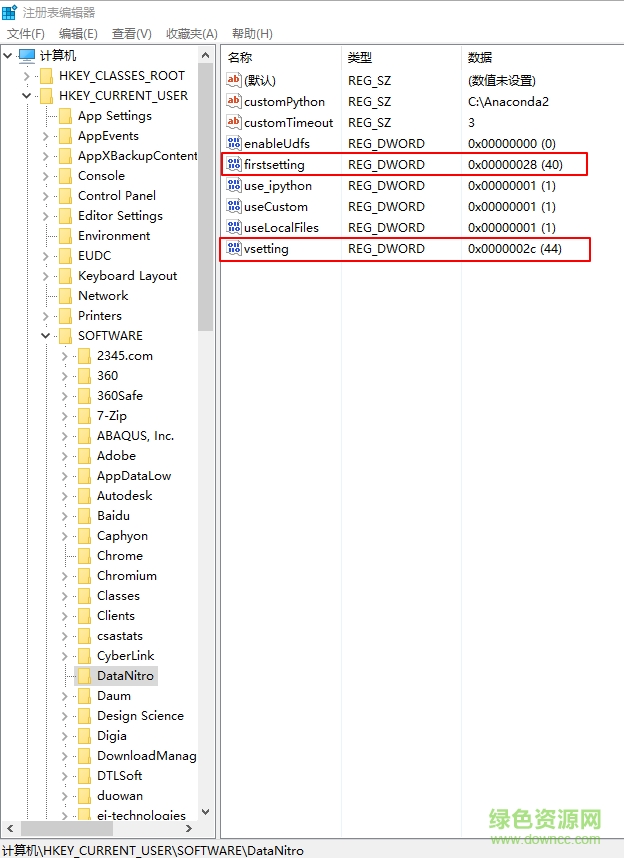Click the tree scroll up arrow
Screen dimensions: 624x858
pyautogui.click(x=205, y=55)
